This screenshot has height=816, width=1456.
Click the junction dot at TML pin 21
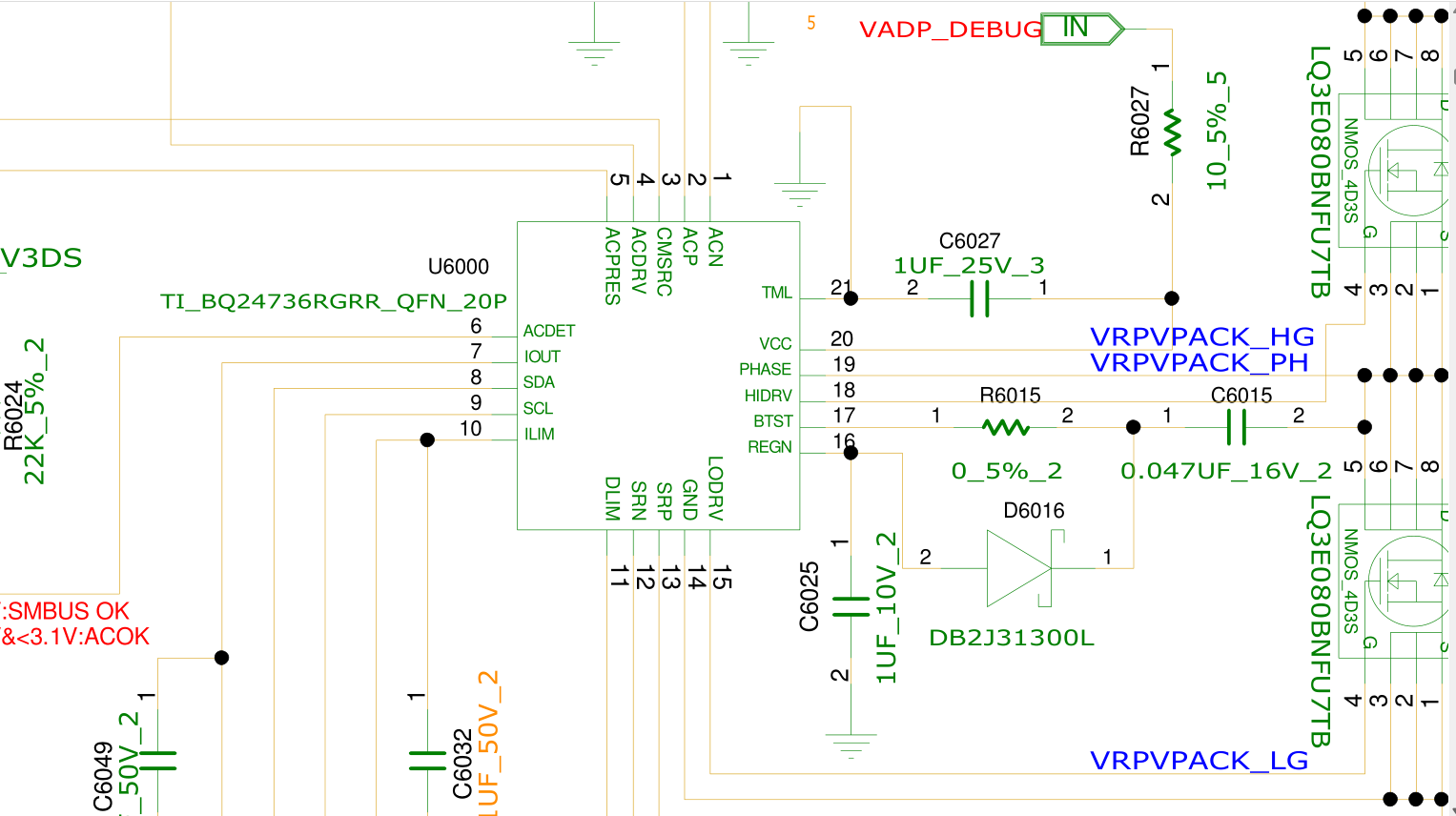coord(851,298)
